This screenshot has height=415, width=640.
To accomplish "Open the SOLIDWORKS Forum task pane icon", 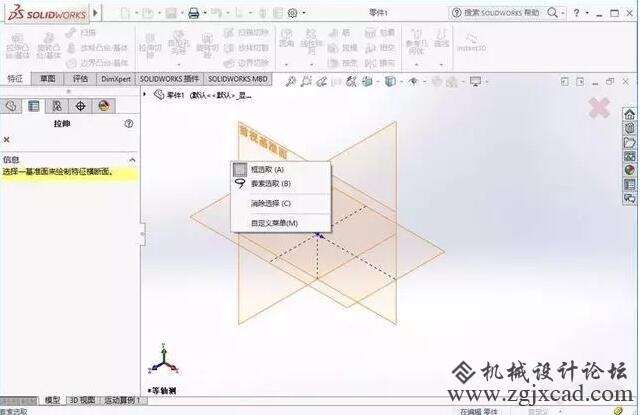I will pos(629,198).
